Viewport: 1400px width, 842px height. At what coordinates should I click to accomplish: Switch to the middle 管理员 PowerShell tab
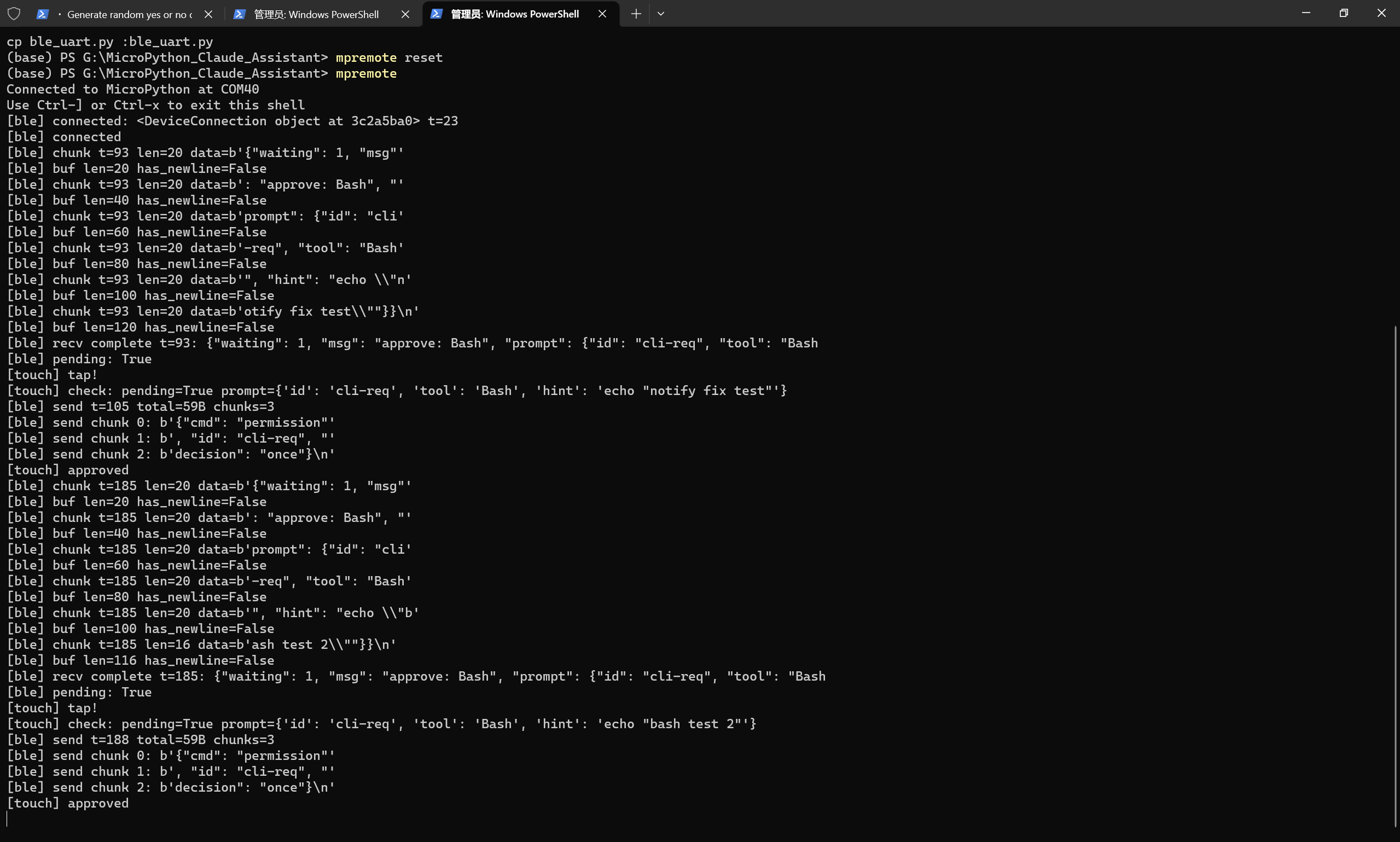pyautogui.click(x=316, y=14)
